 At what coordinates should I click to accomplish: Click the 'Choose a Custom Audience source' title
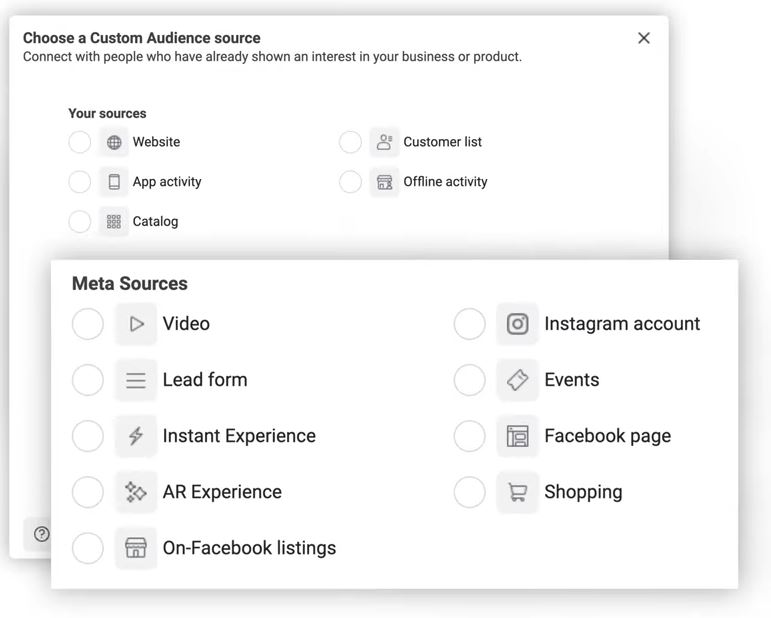coord(142,38)
